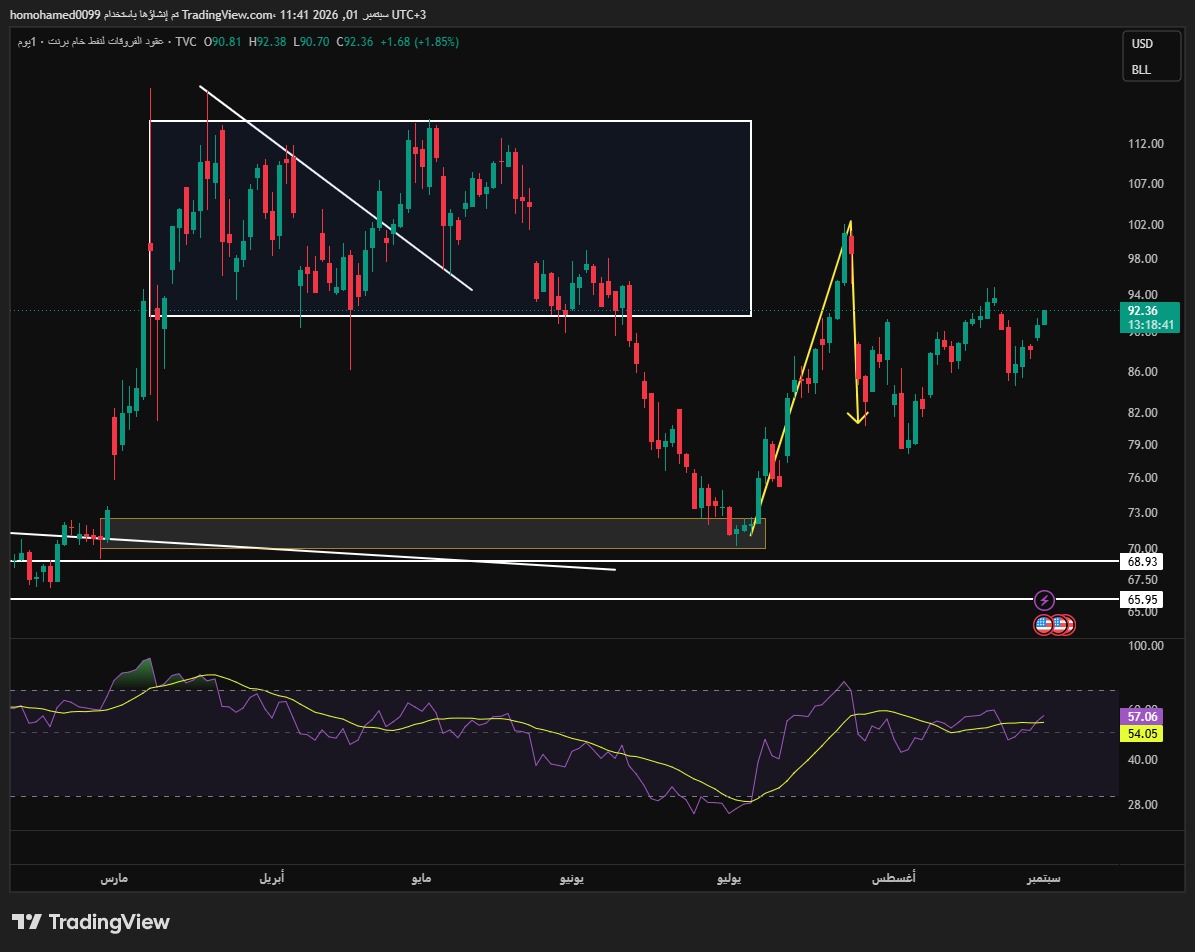Click the 76.00 price axis label
The image size is (1195, 952).
[x=1142, y=478]
